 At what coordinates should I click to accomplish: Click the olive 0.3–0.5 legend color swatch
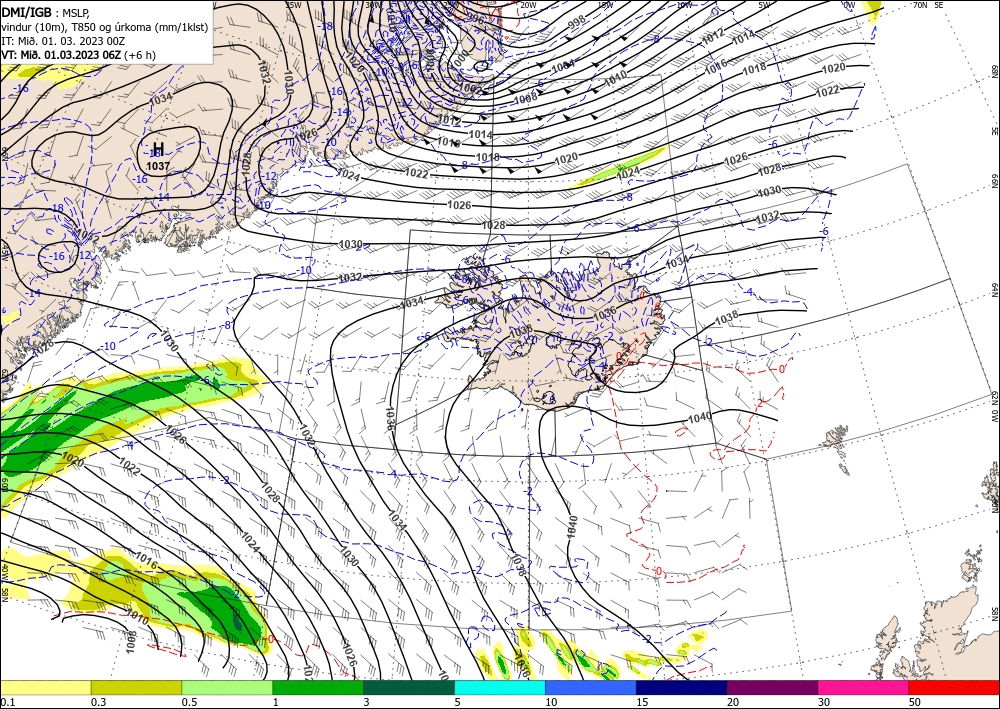[x=136, y=687]
